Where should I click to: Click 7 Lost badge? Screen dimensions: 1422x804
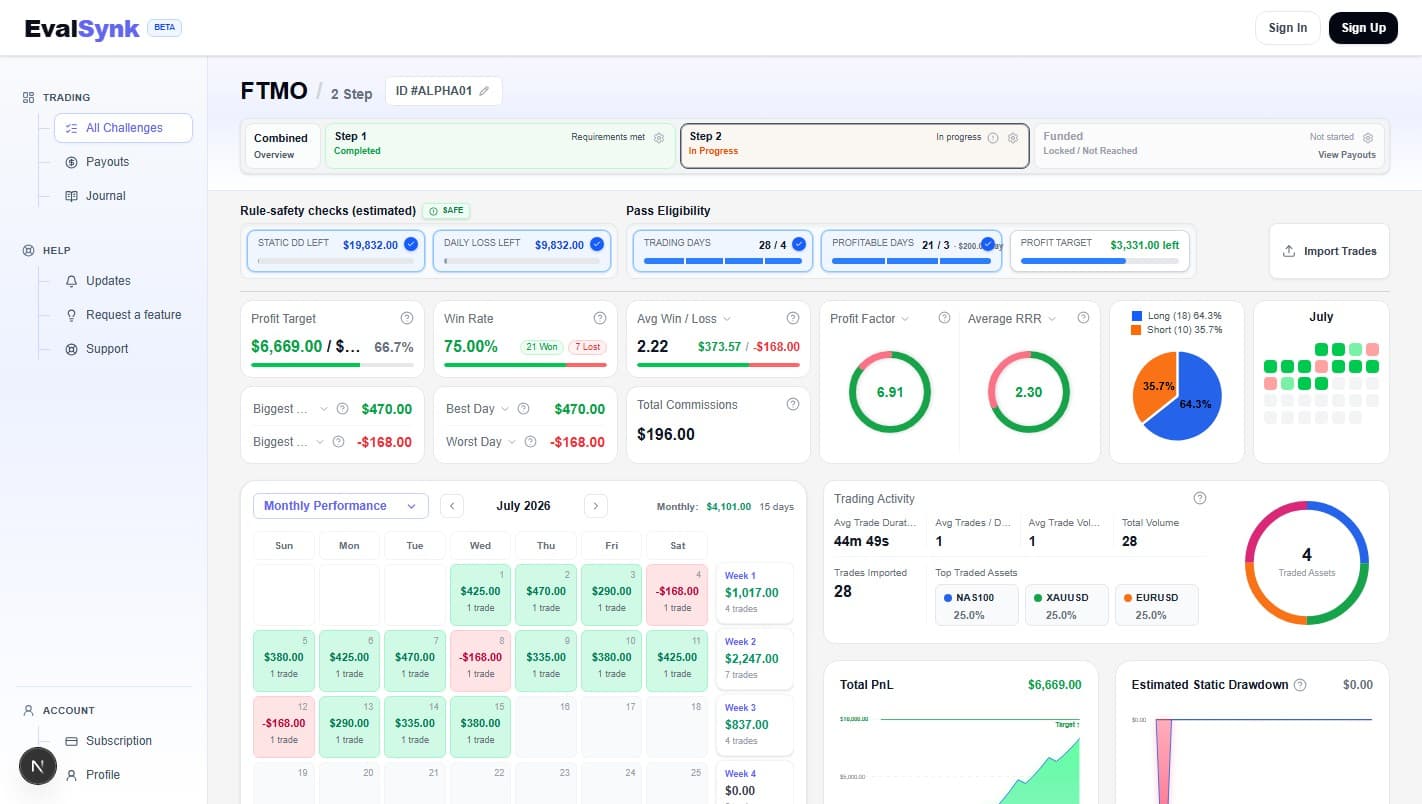pyautogui.click(x=587, y=347)
